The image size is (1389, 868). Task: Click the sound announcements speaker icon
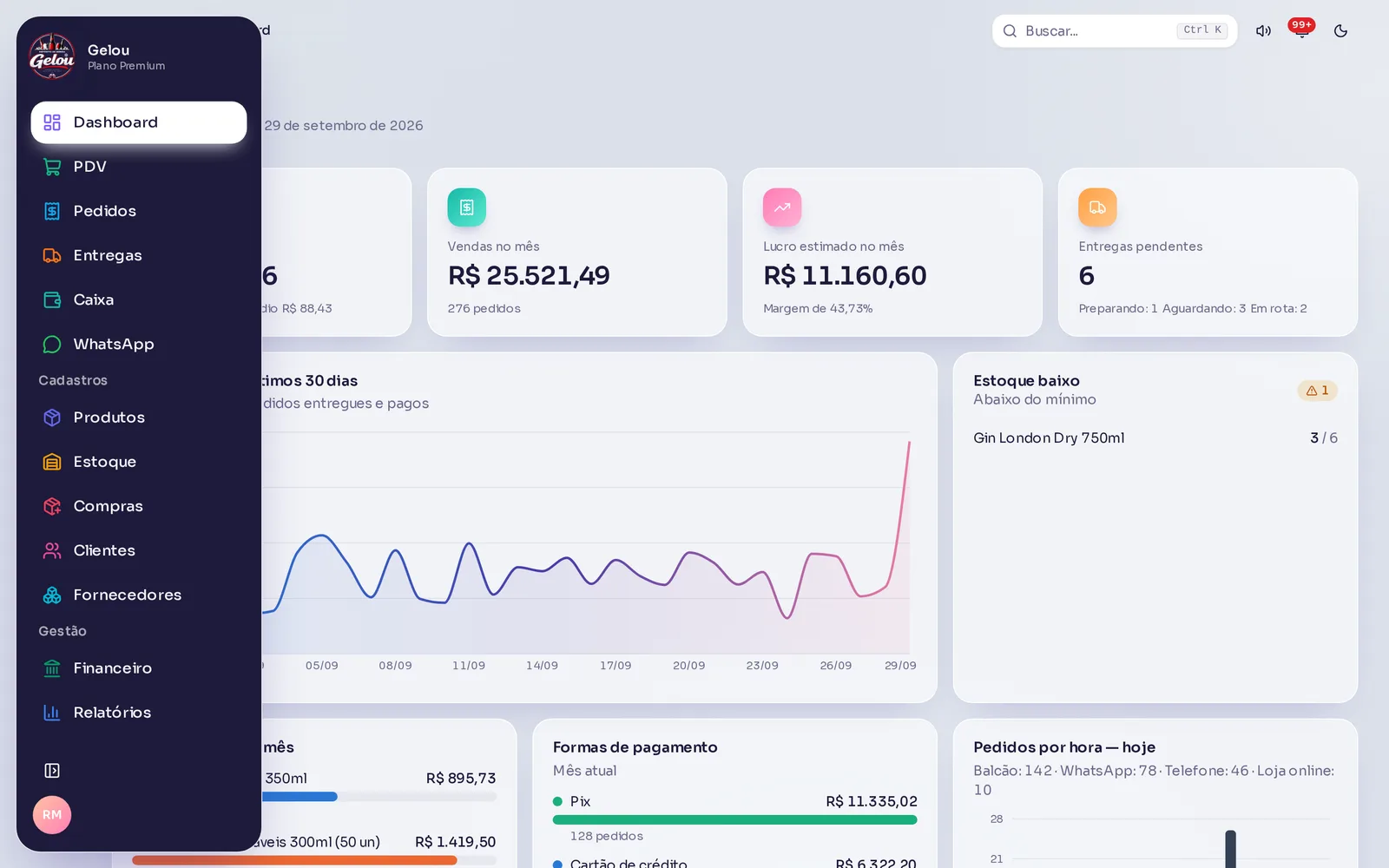point(1263,31)
